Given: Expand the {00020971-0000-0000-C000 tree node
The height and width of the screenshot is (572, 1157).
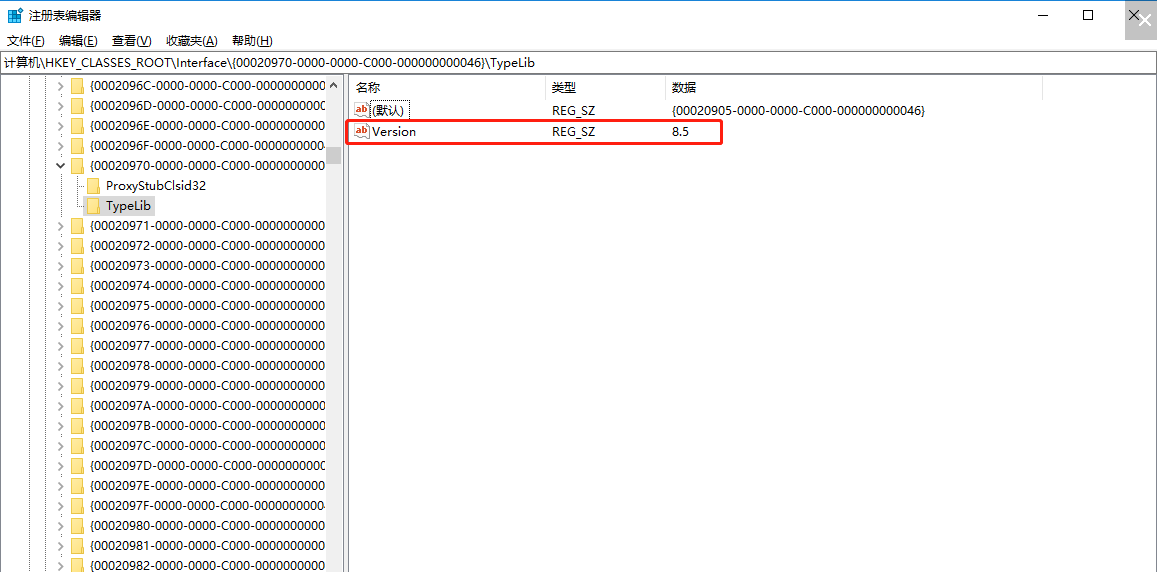Looking at the screenshot, I should pos(60,226).
